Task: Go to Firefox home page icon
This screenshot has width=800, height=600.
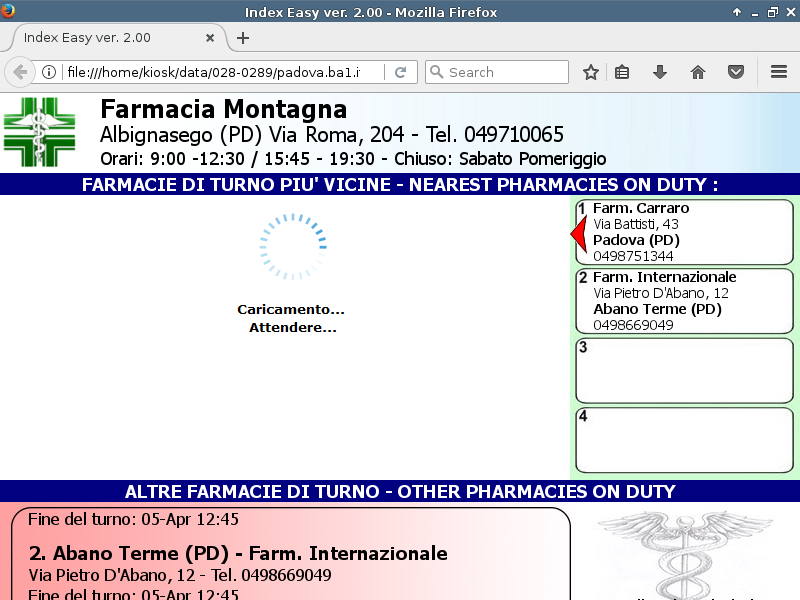Action: (x=698, y=72)
